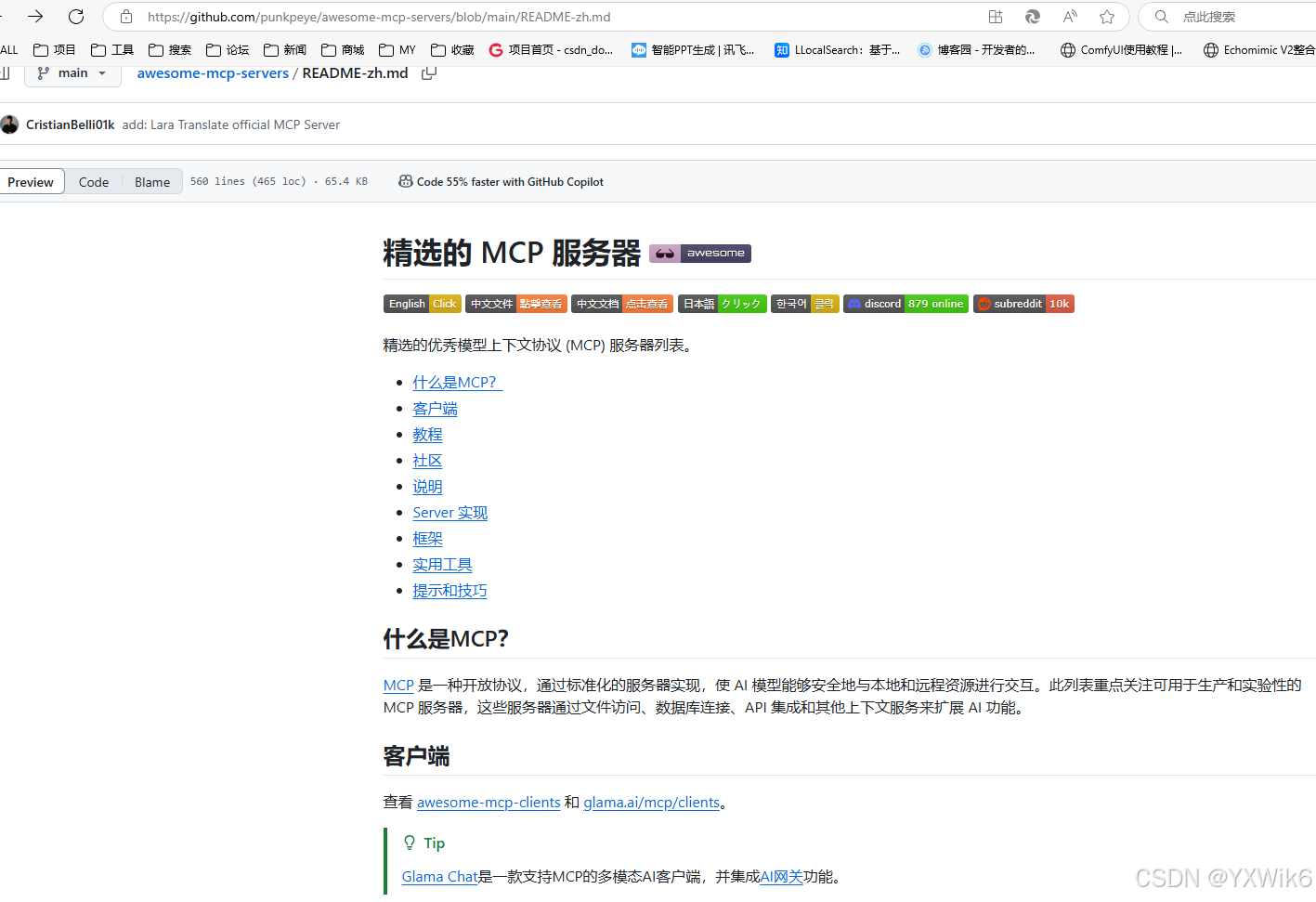Open the 博客园 bookmark
The width and height of the screenshot is (1316, 902).
[976, 50]
